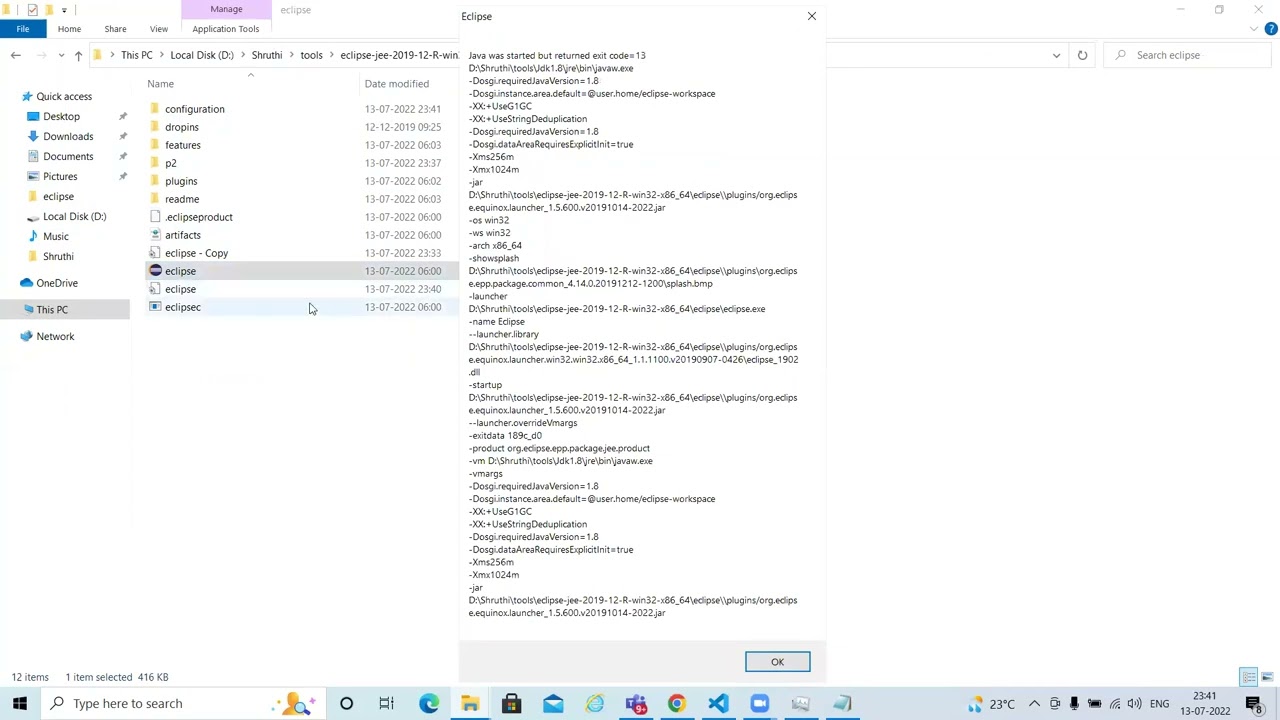Viewport: 1280px width, 720px height.
Task: Select the .eclipseproduct file
Action: (199, 217)
